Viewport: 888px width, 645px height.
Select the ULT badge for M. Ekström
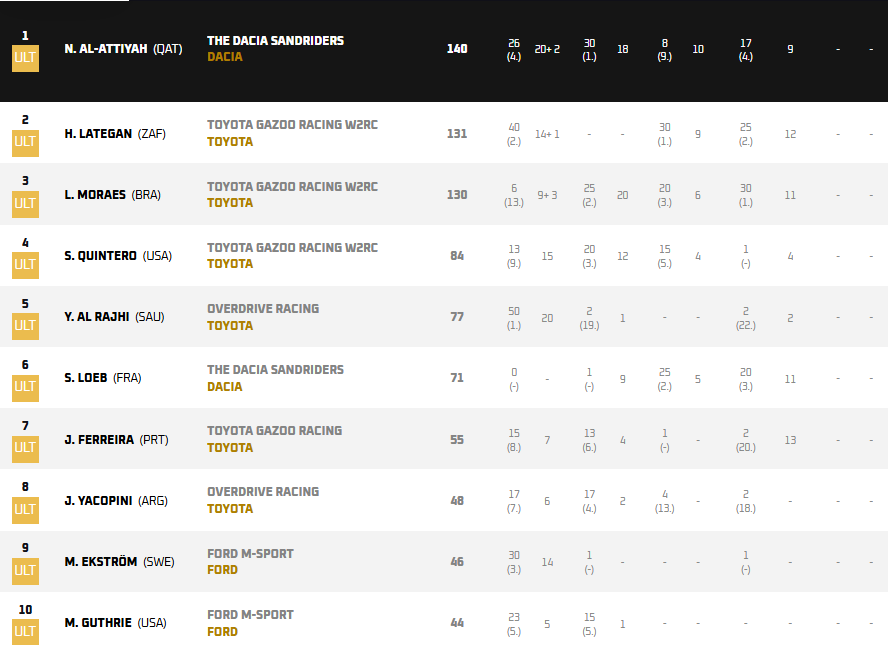[x=25, y=571]
